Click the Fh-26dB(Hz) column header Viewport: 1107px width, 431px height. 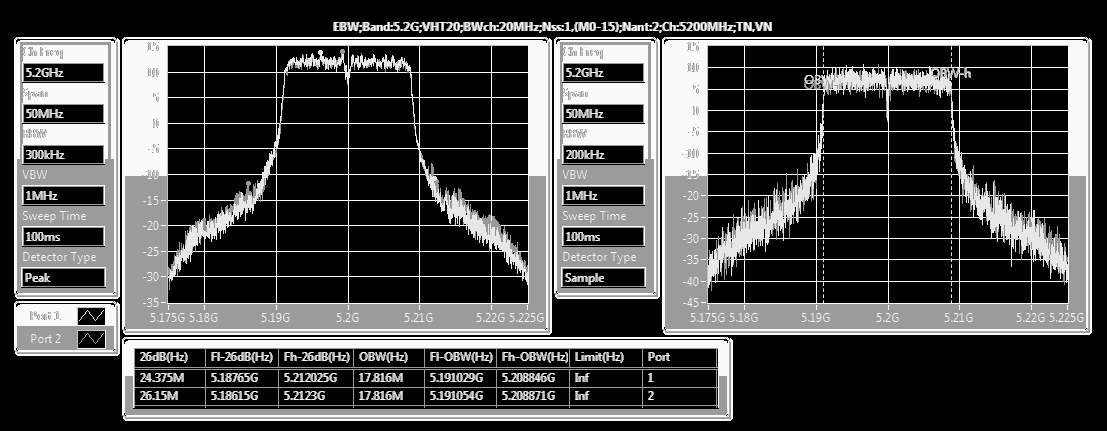[318, 358]
